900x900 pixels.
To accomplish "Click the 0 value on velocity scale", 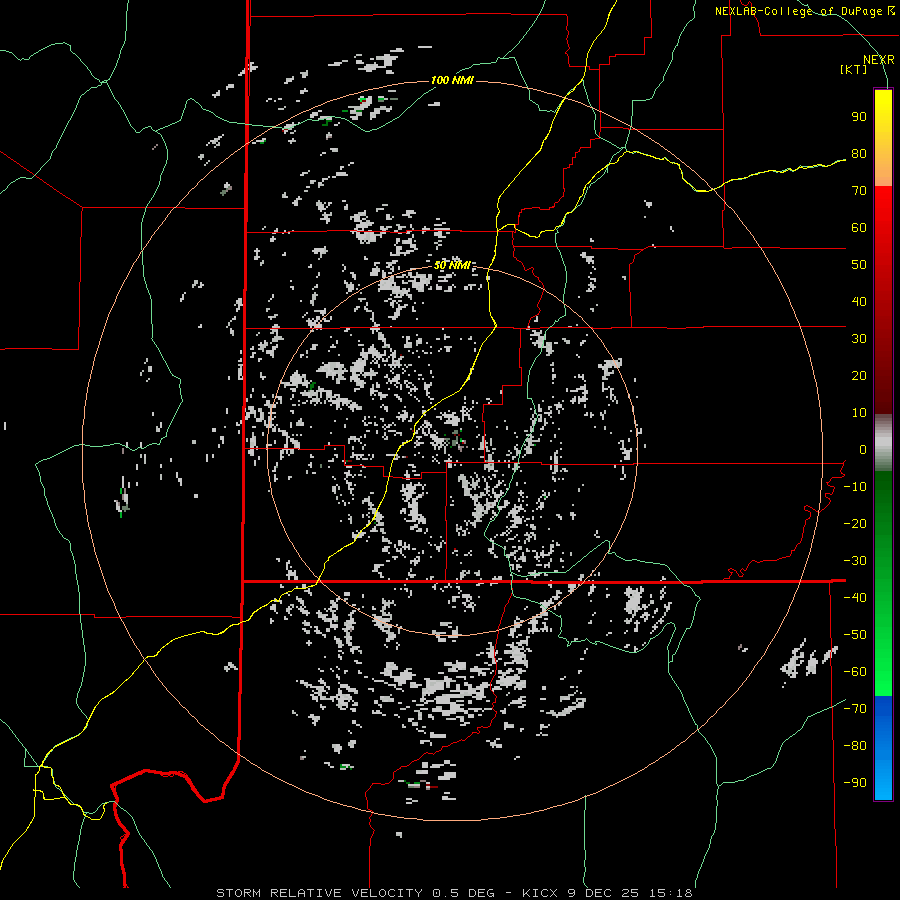I will point(863,450).
